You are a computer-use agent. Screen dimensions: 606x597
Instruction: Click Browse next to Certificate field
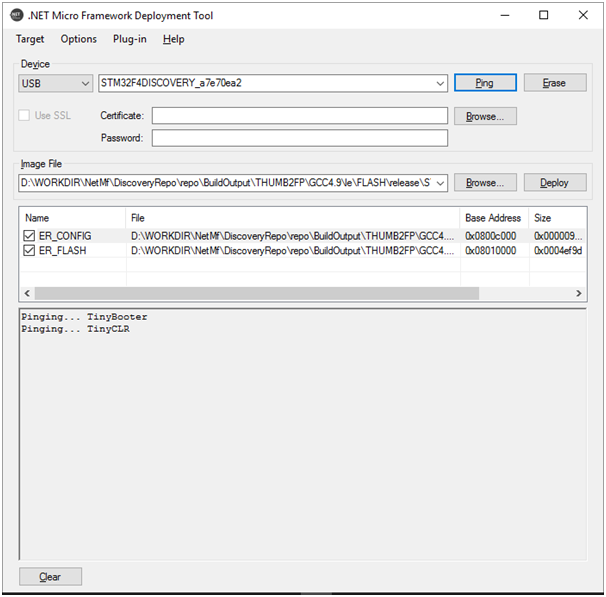[x=485, y=116]
